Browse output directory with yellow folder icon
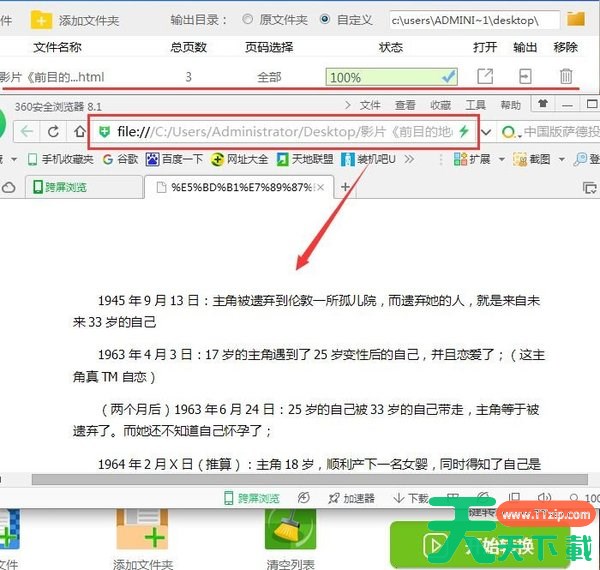The height and width of the screenshot is (570, 600). tap(576, 19)
